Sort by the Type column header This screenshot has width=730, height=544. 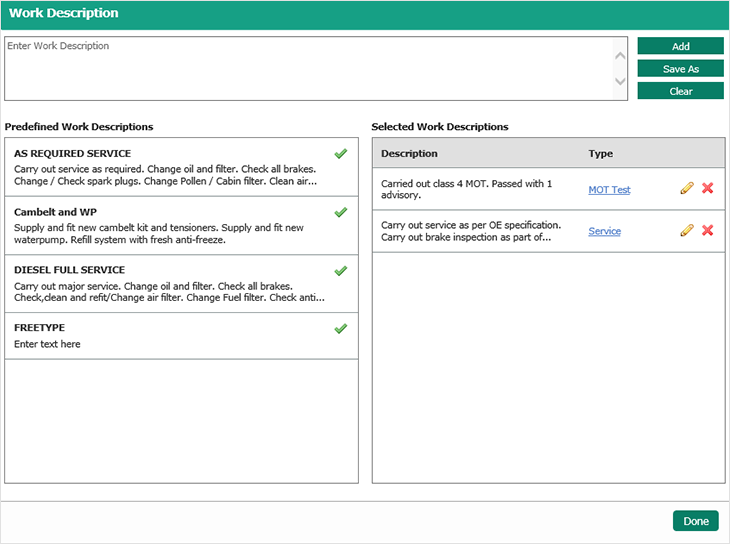[601, 154]
